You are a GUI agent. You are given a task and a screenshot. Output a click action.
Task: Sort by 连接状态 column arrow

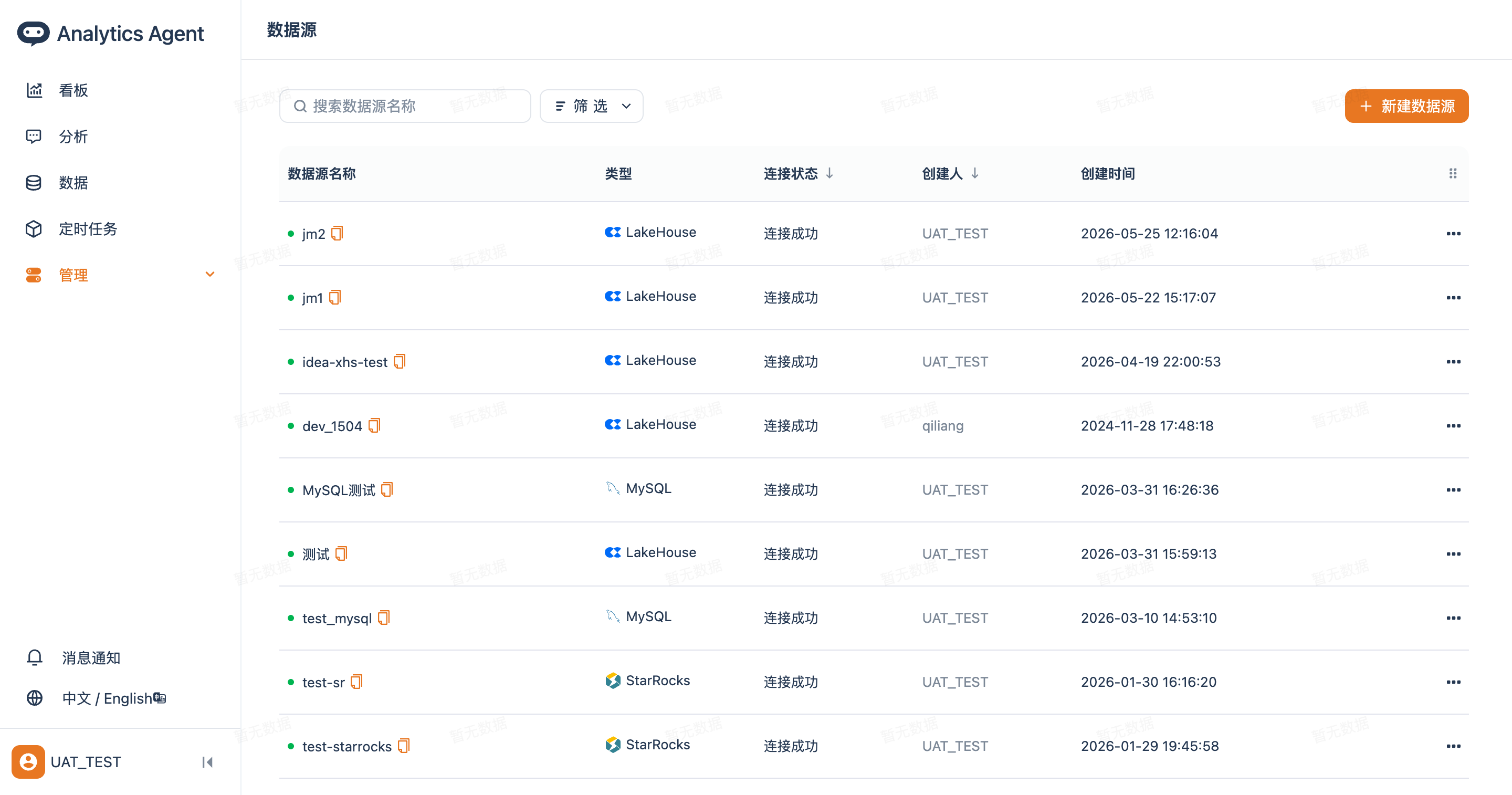coord(829,173)
